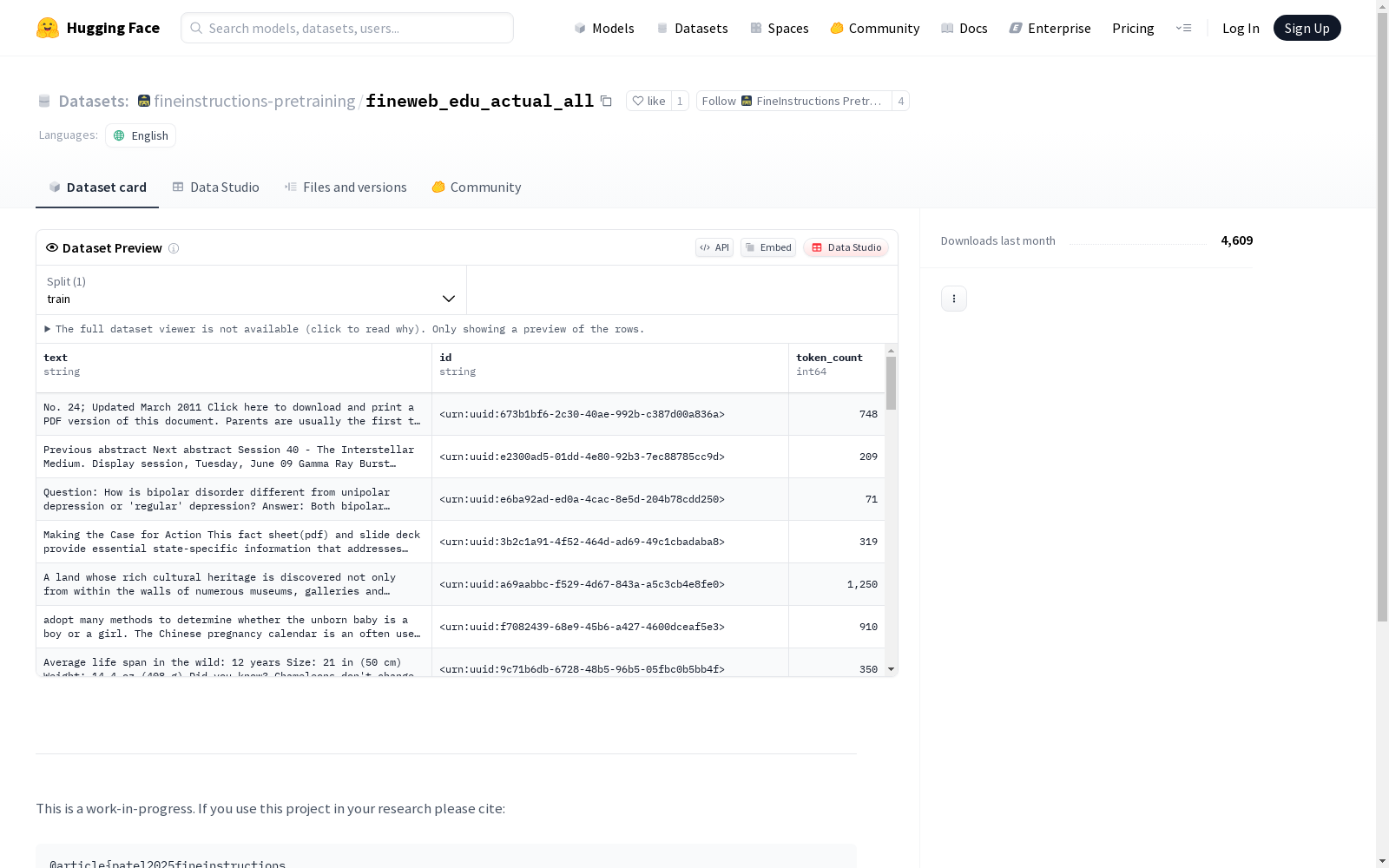Click the Sign Up button
Image resolution: width=1389 pixels, height=868 pixels.
coord(1307,28)
